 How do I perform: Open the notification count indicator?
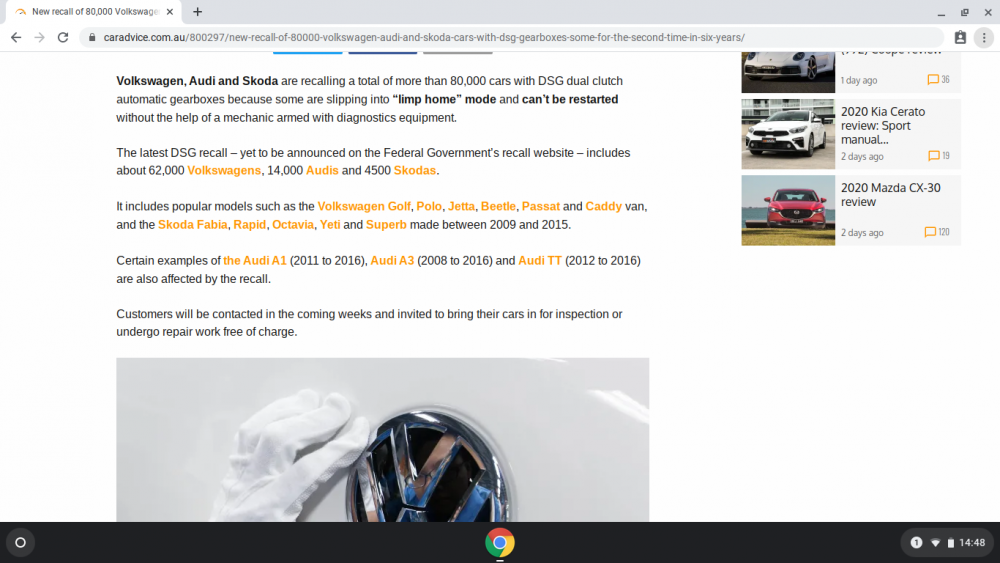916,543
